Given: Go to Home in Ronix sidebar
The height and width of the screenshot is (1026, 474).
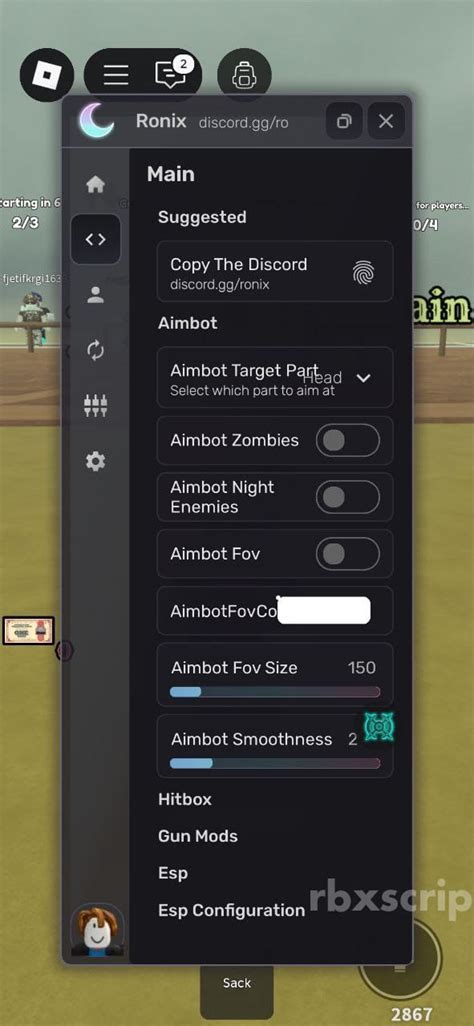Looking at the screenshot, I should point(96,185).
